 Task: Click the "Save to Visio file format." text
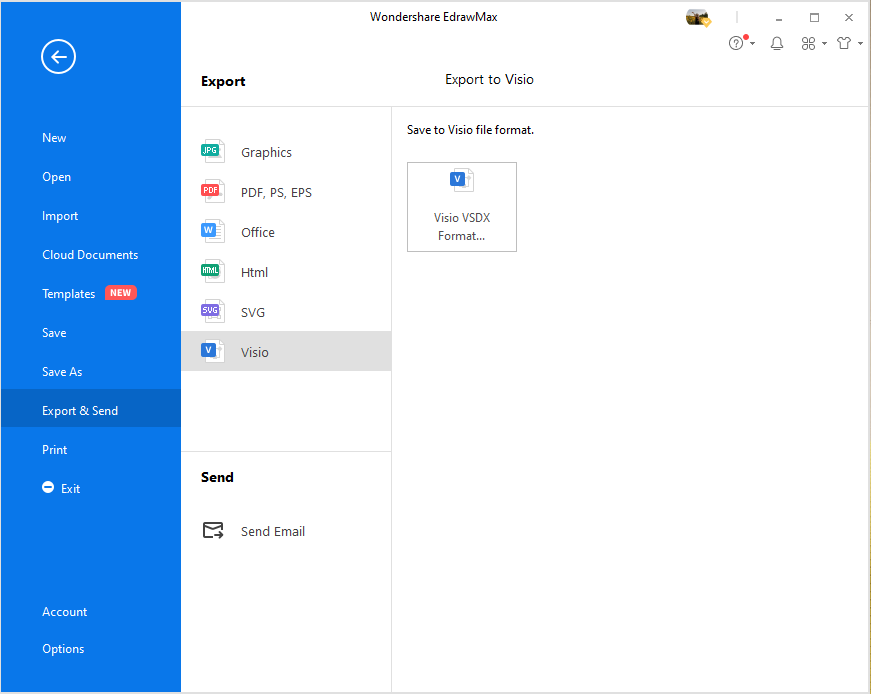tap(470, 130)
